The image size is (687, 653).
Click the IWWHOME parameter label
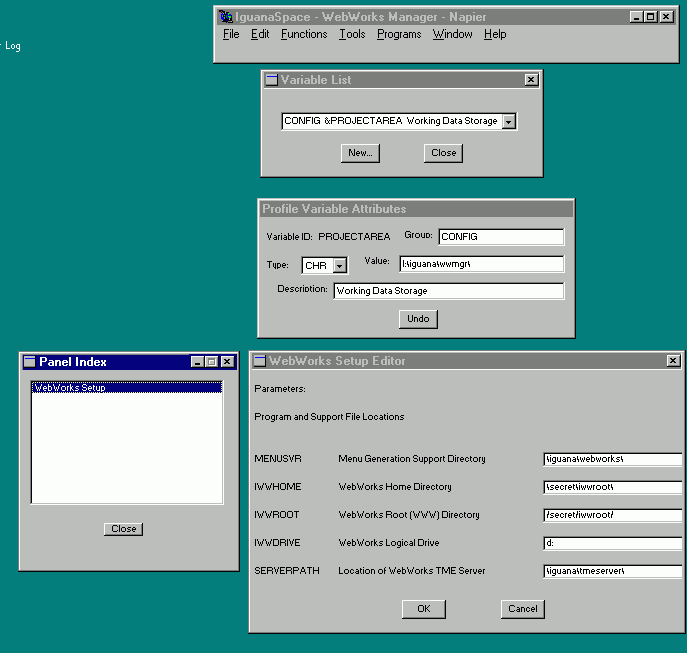click(x=278, y=487)
